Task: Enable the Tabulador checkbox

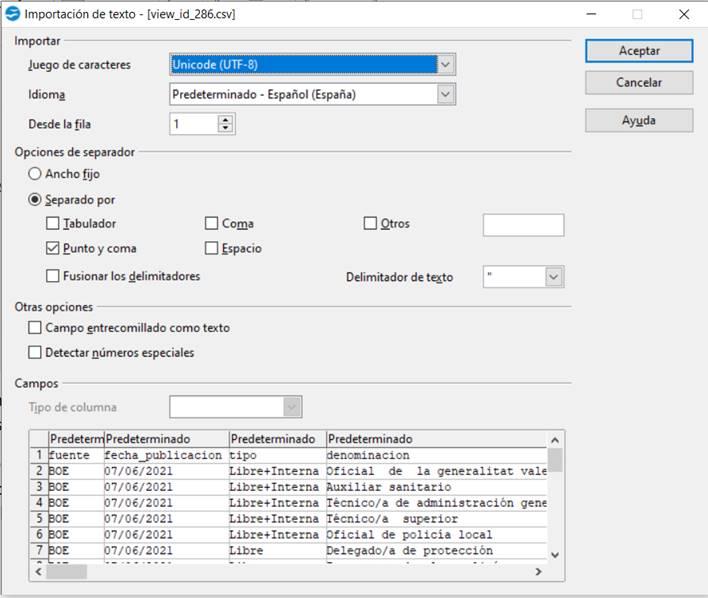Action: click(x=52, y=223)
